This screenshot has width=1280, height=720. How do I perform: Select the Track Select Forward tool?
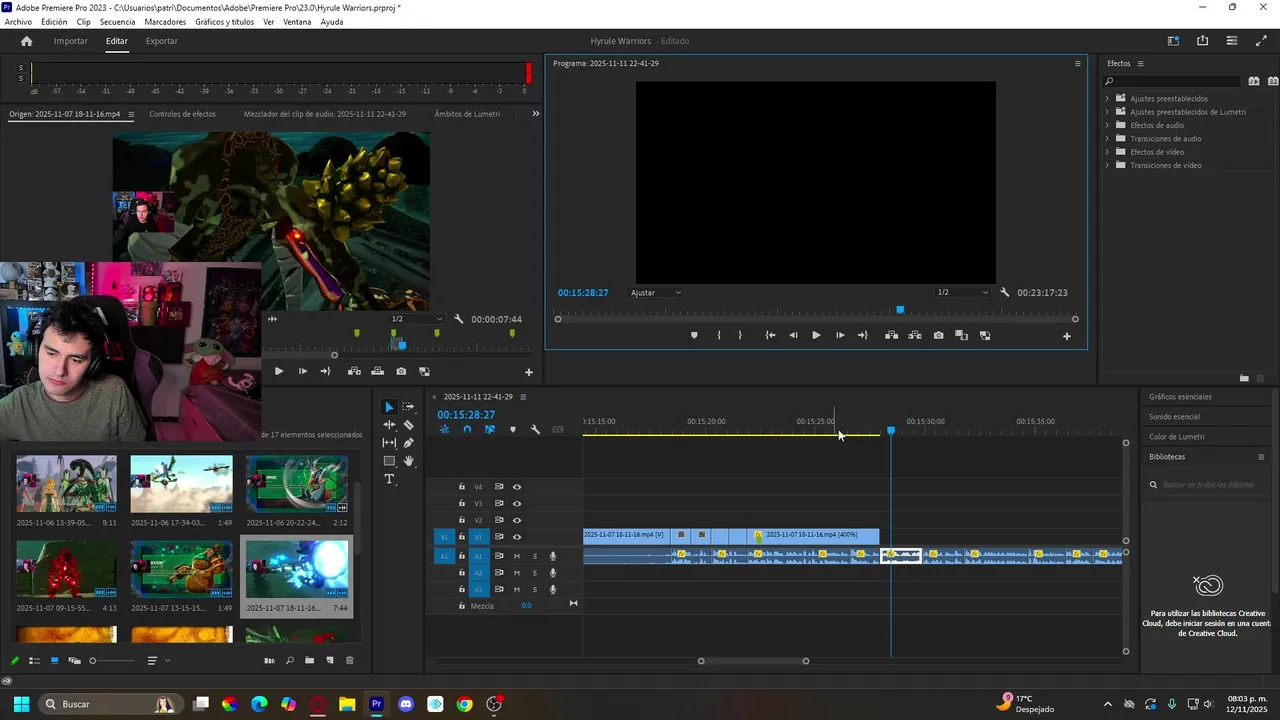(408, 407)
